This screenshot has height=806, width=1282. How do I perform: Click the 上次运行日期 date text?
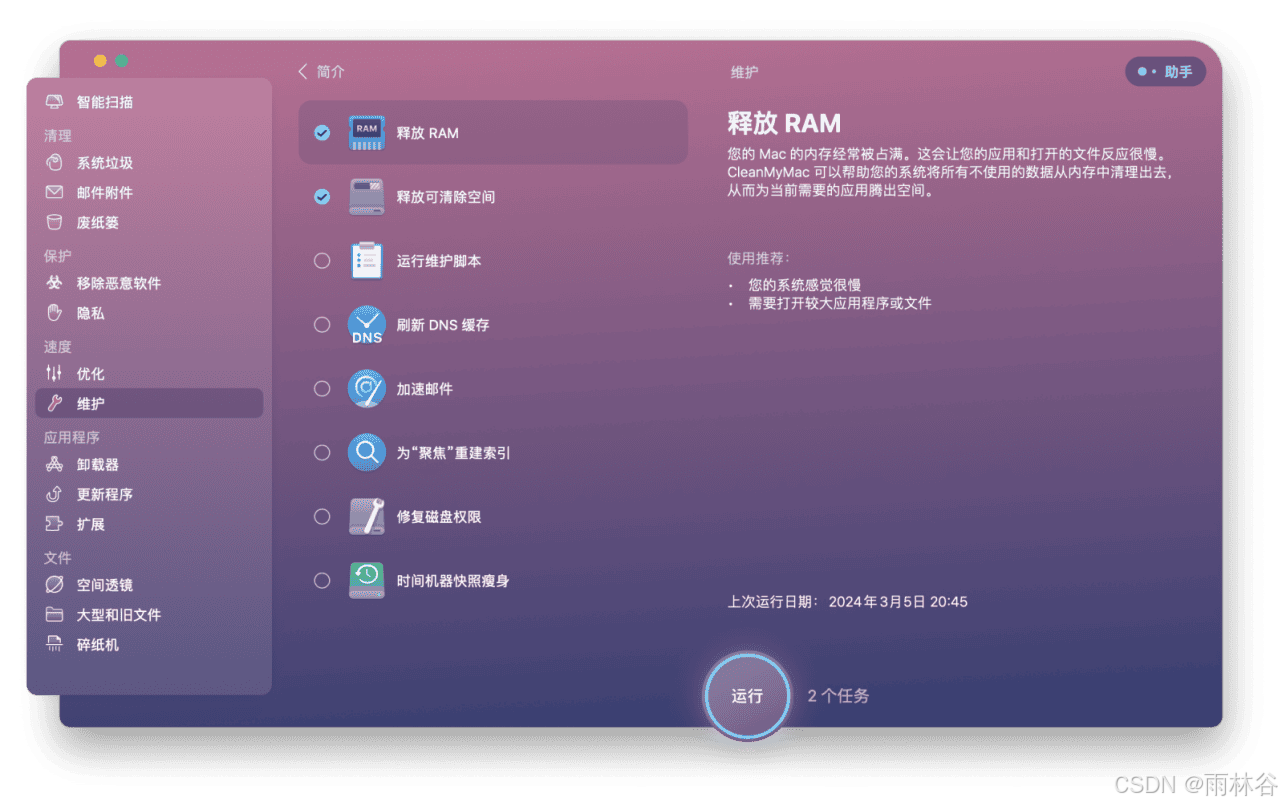(x=847, y=602)
